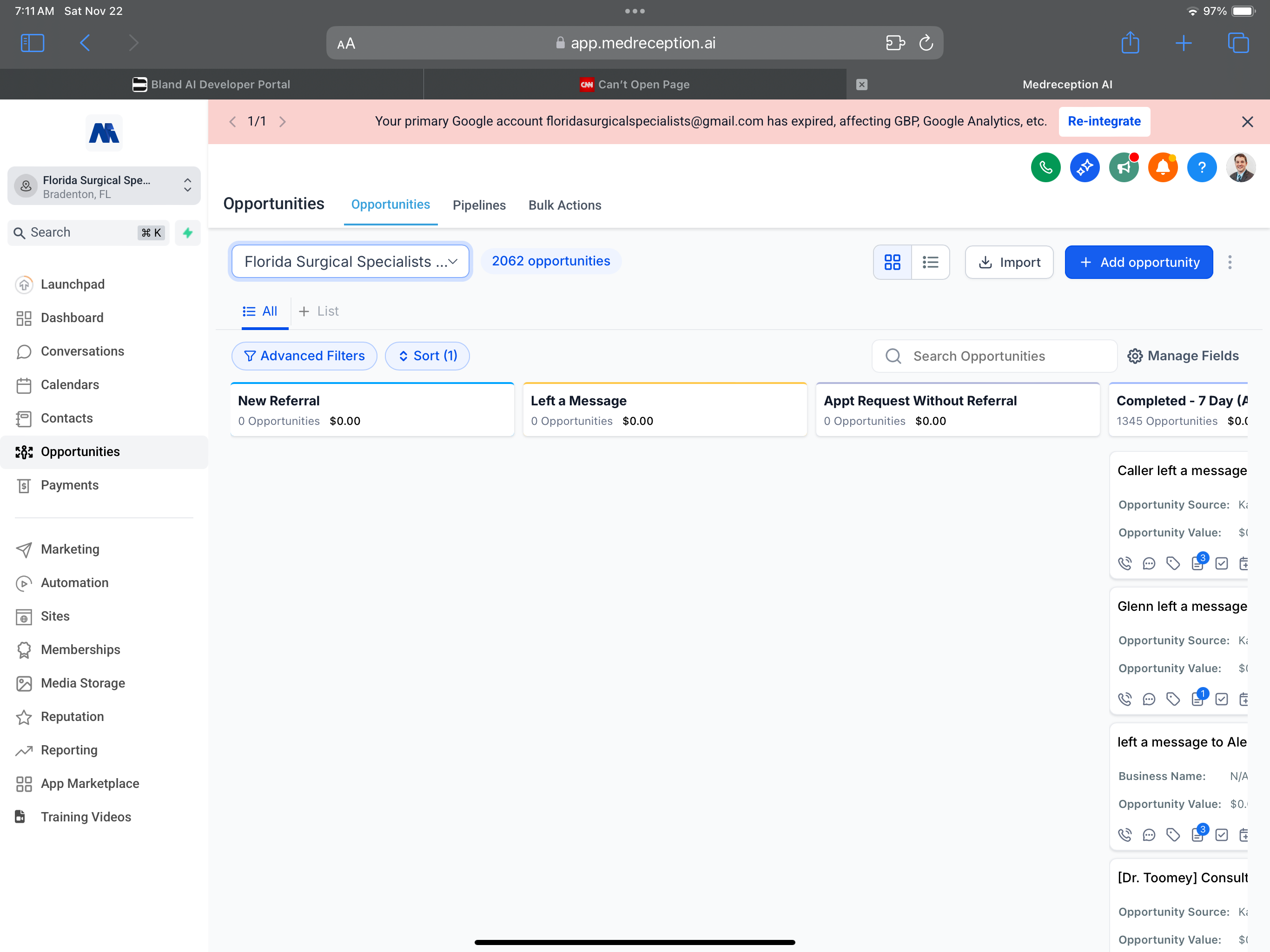
Task: Open Reputation in sidebar
Action: tap(104, 717)
